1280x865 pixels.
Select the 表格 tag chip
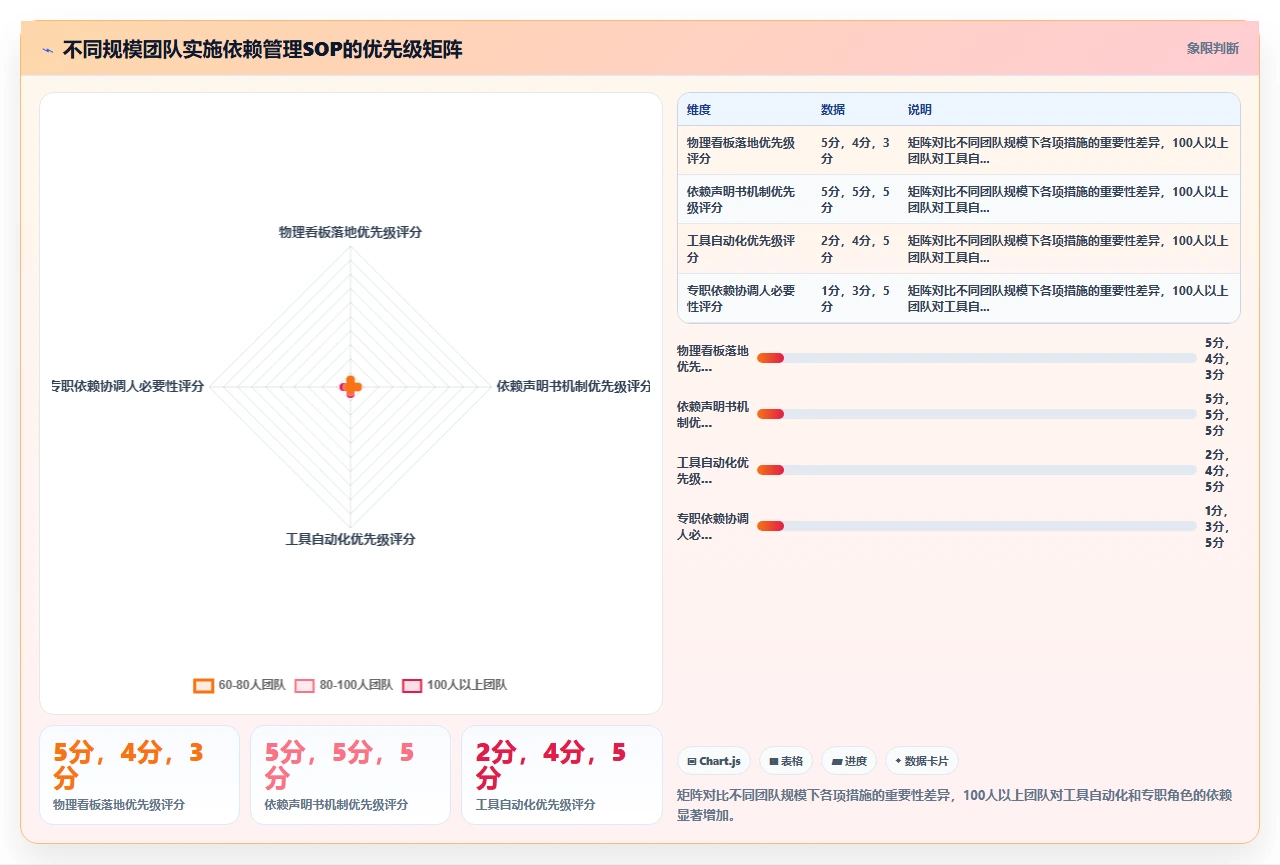point(786,761)
